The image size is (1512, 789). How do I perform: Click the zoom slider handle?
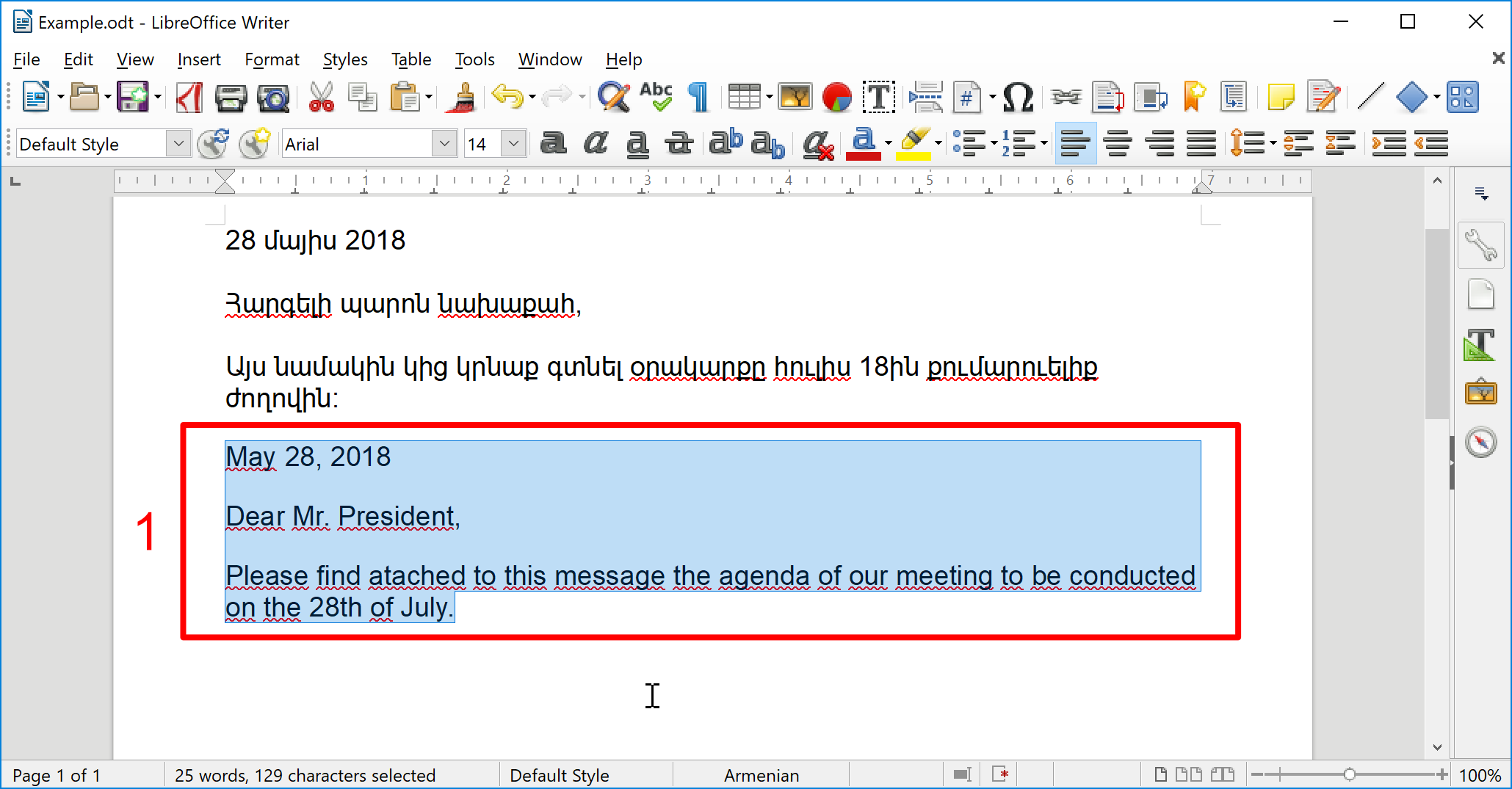[x=1349, y=774]
